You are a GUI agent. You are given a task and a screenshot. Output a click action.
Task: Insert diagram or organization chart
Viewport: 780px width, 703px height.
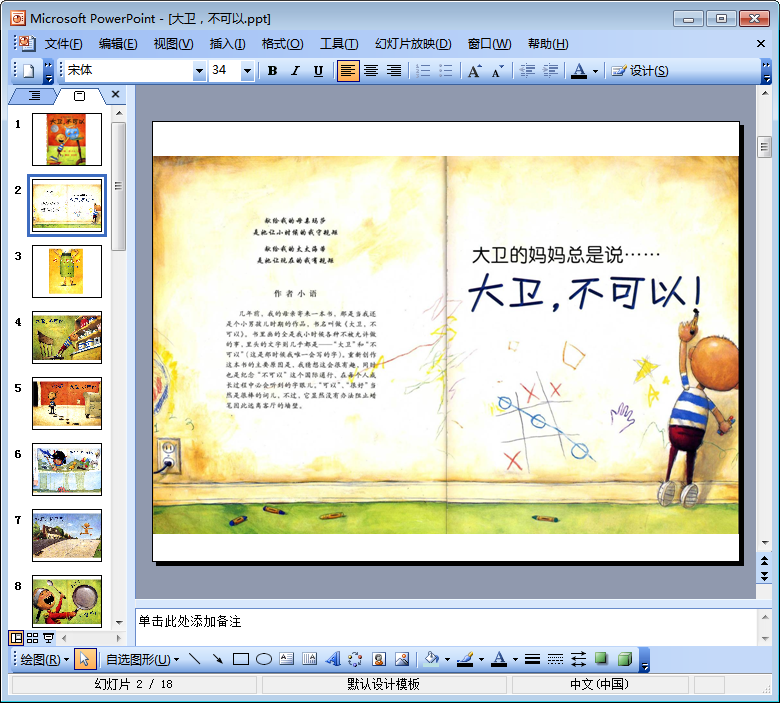point(355,660)
